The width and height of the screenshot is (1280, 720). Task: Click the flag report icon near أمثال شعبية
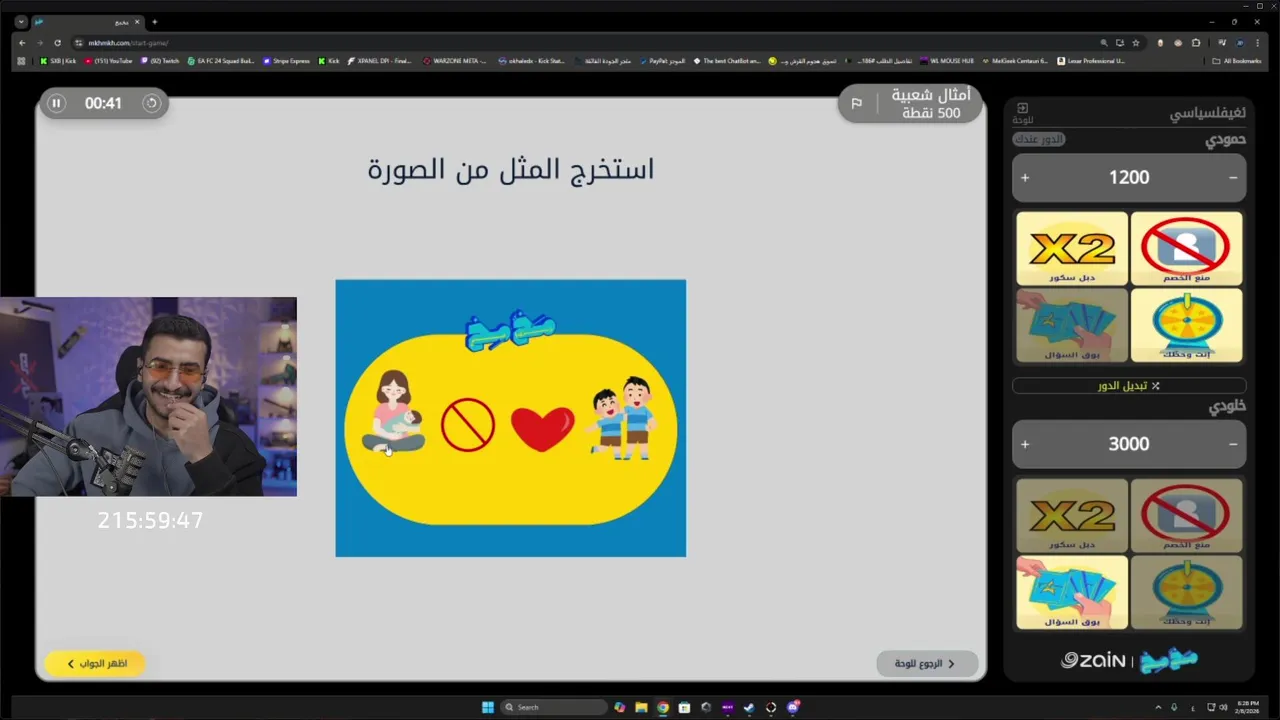tap(856, 103)
